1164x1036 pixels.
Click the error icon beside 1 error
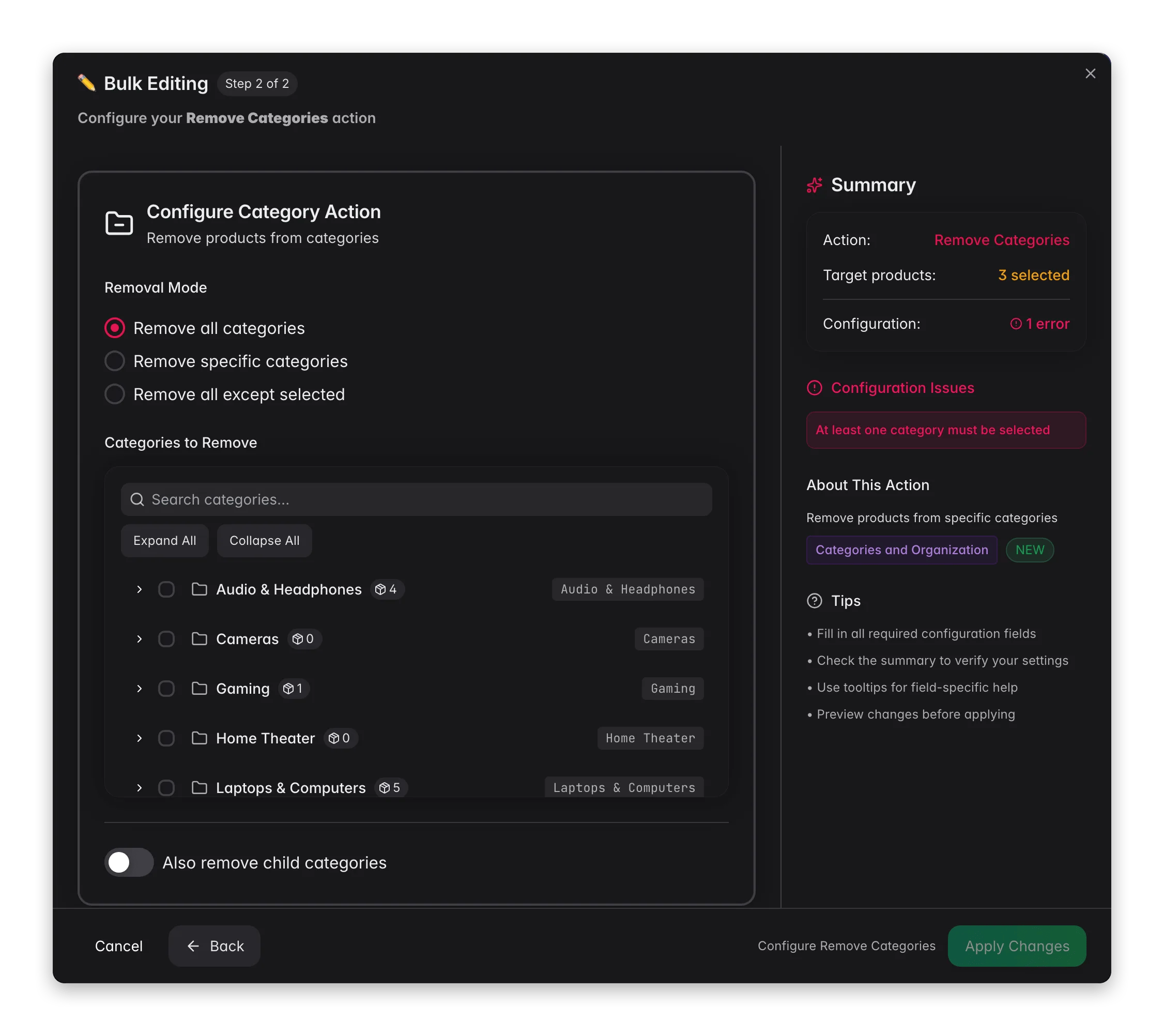(1015, 324)
